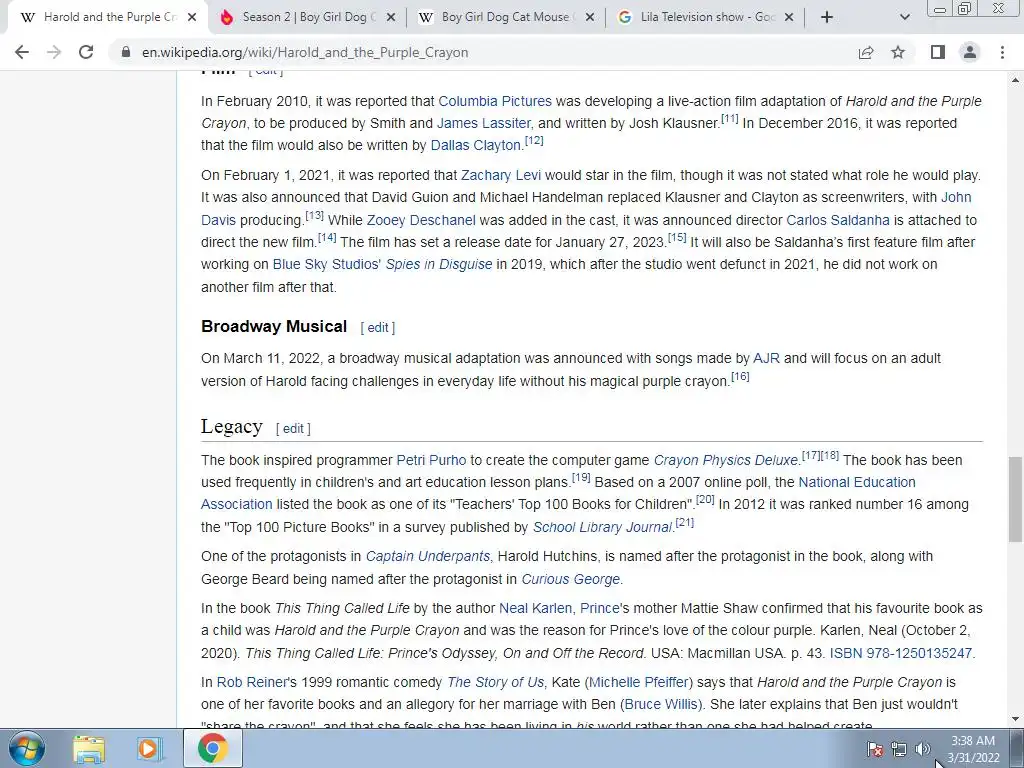Click the scrollbar down arrow
Screen dimensions: 1024x768
tap(1015, 720)
